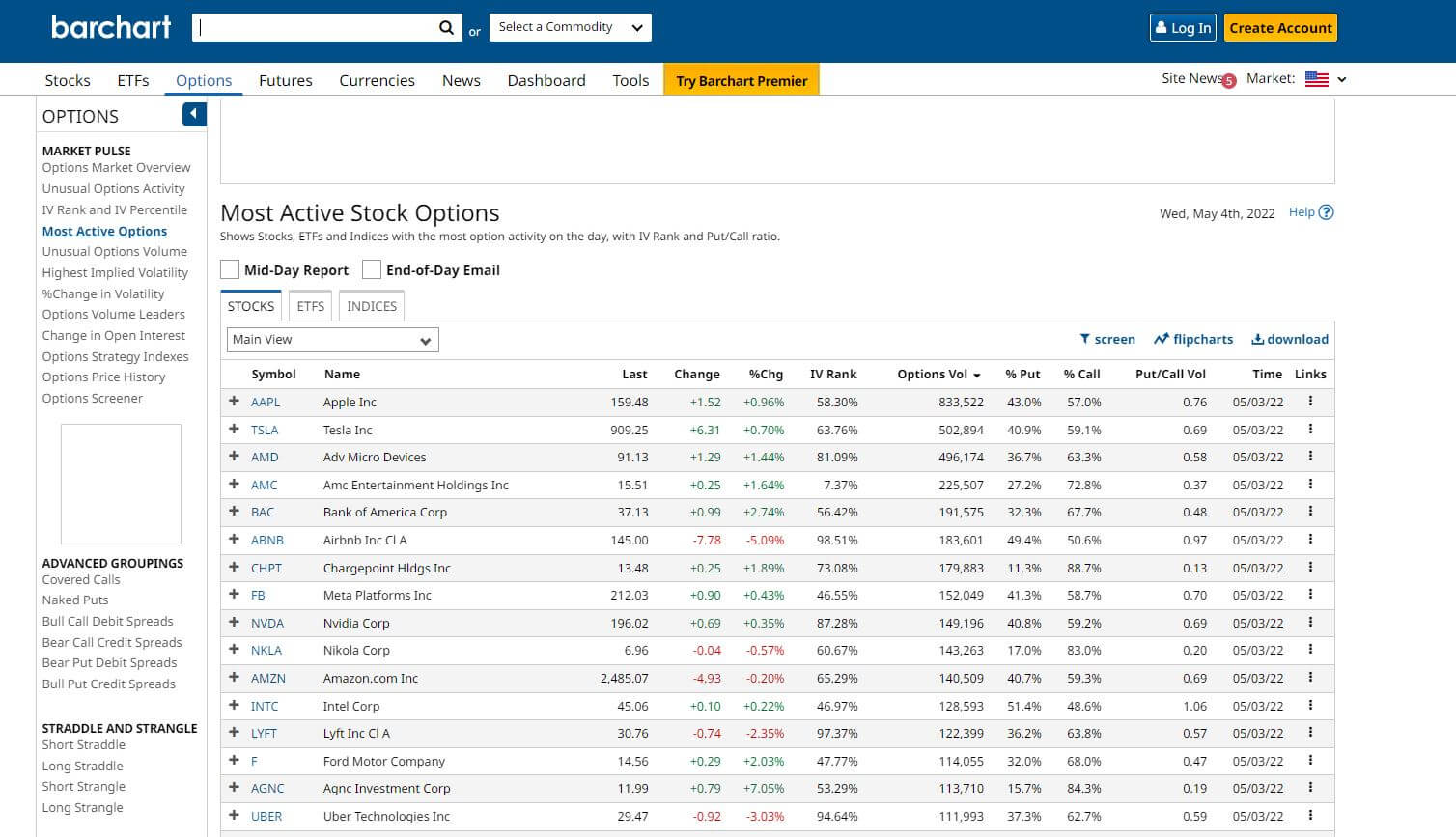The width and height of the screenshot is (1456, 837).
Task: Open links menu for Ford row
Action: [1310, 761]
